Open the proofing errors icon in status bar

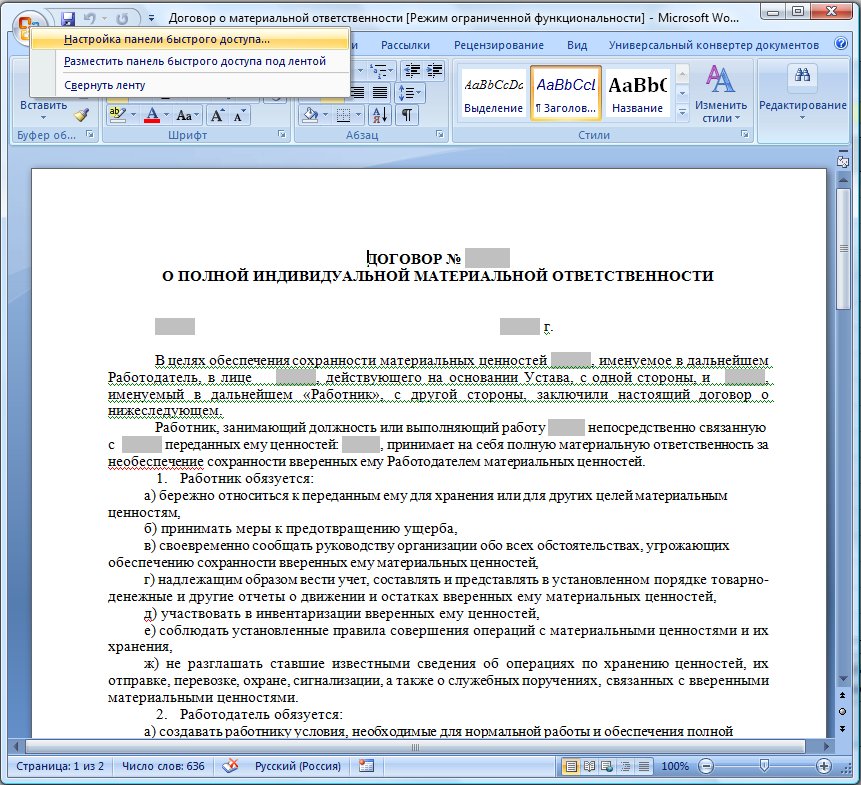(230, 765)
